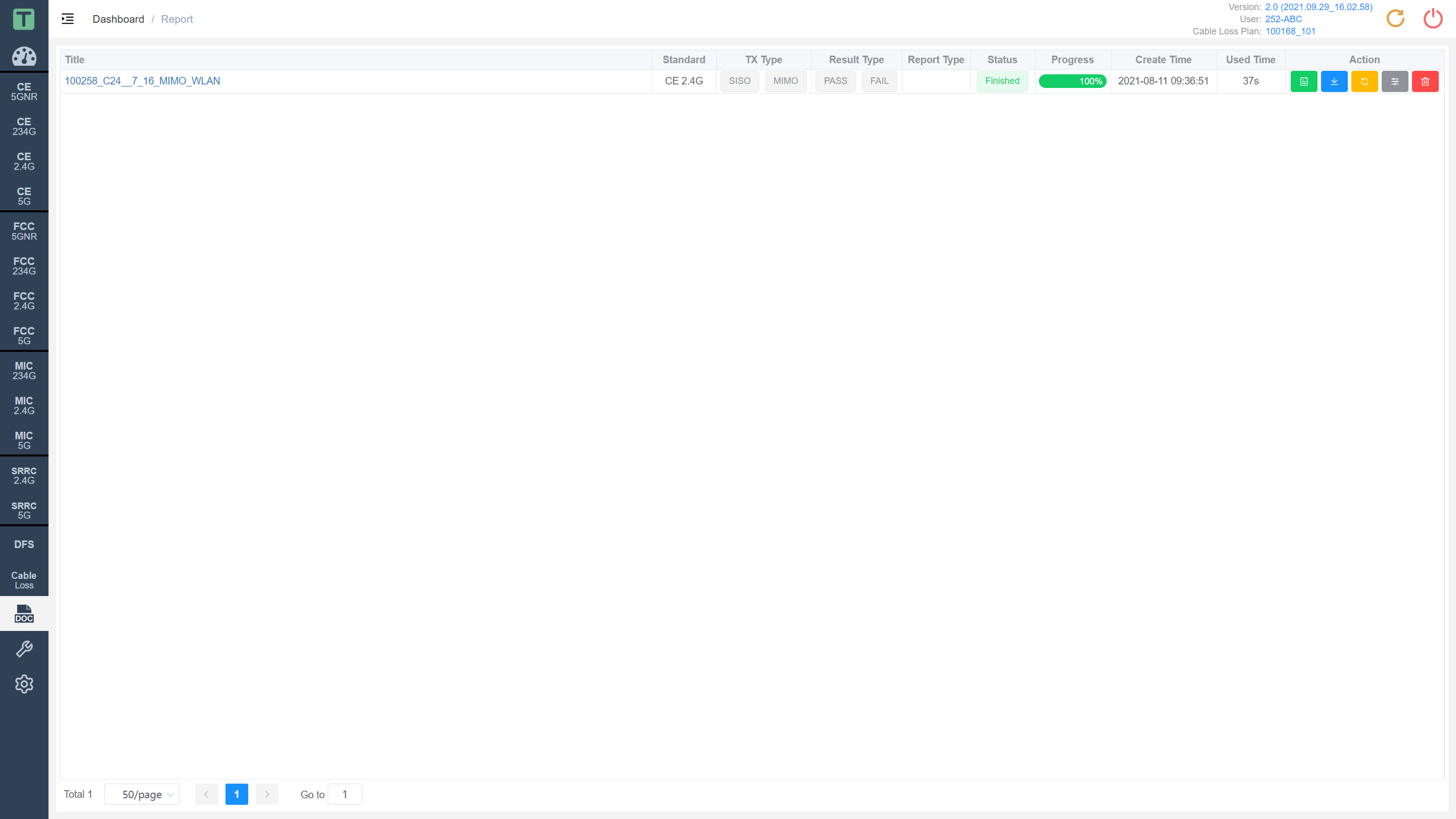
Task: Open the Cable Loss Plan dropdown
Action: 1290,31
